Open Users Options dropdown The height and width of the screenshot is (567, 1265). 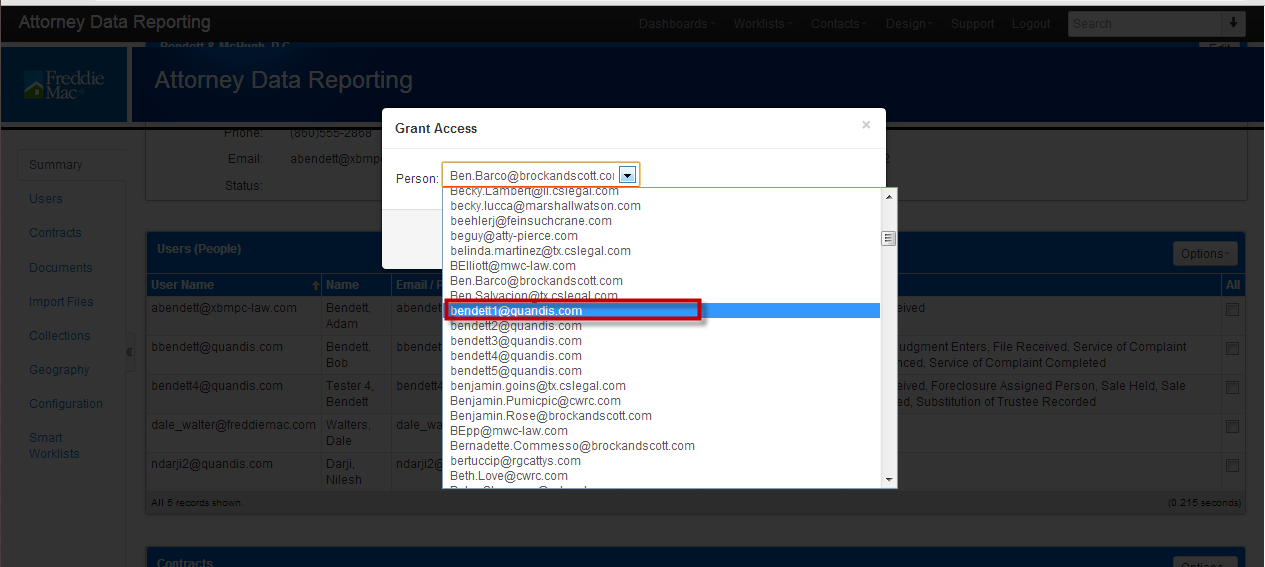(x=1205, y=254)
